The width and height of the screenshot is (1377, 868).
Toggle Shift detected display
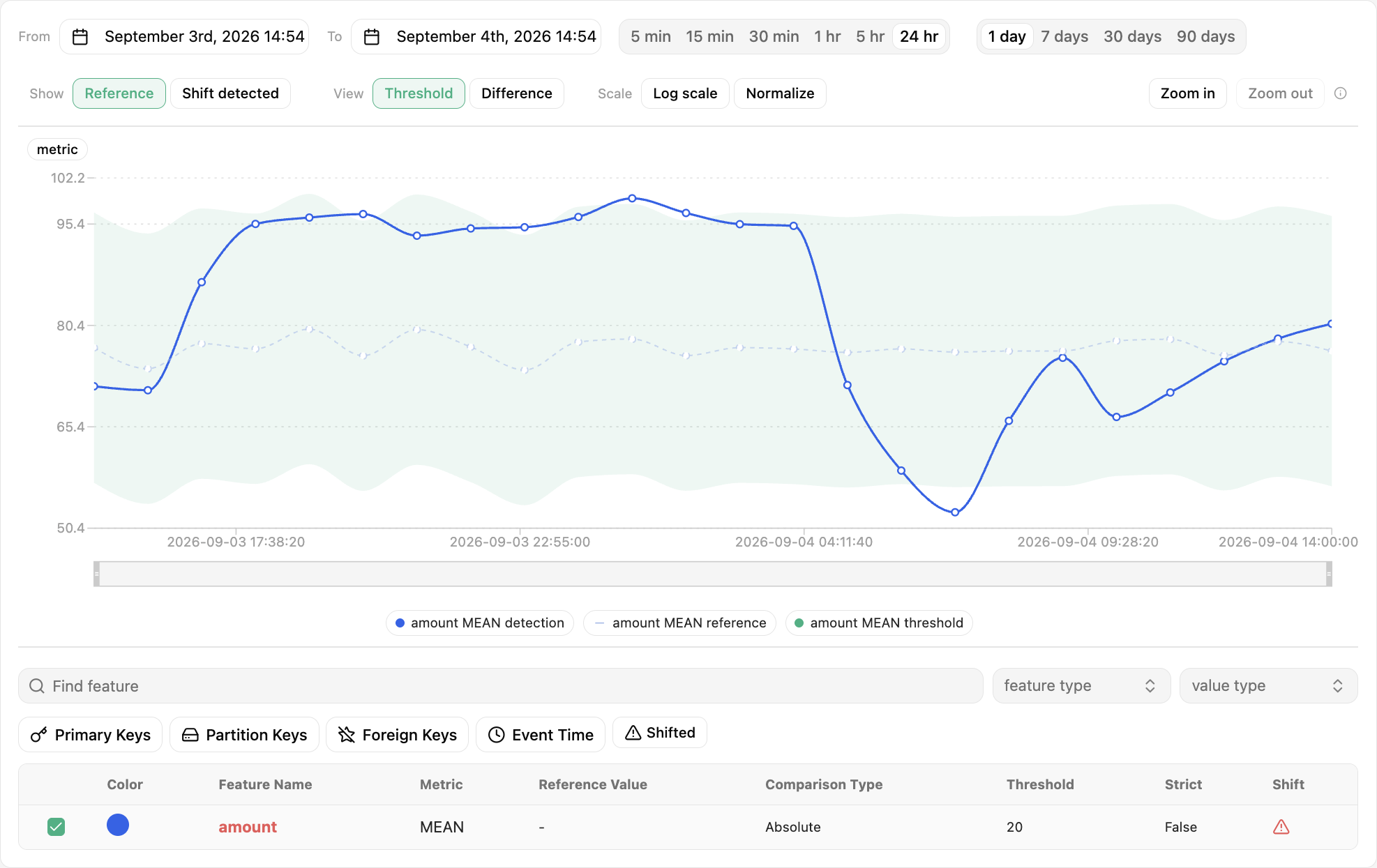click(x=230, y=93)
